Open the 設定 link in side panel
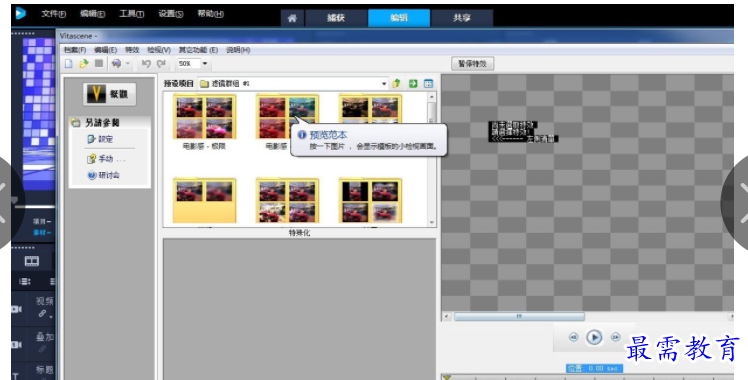Viewport: 748px width, 380px height. click(100, 139)
